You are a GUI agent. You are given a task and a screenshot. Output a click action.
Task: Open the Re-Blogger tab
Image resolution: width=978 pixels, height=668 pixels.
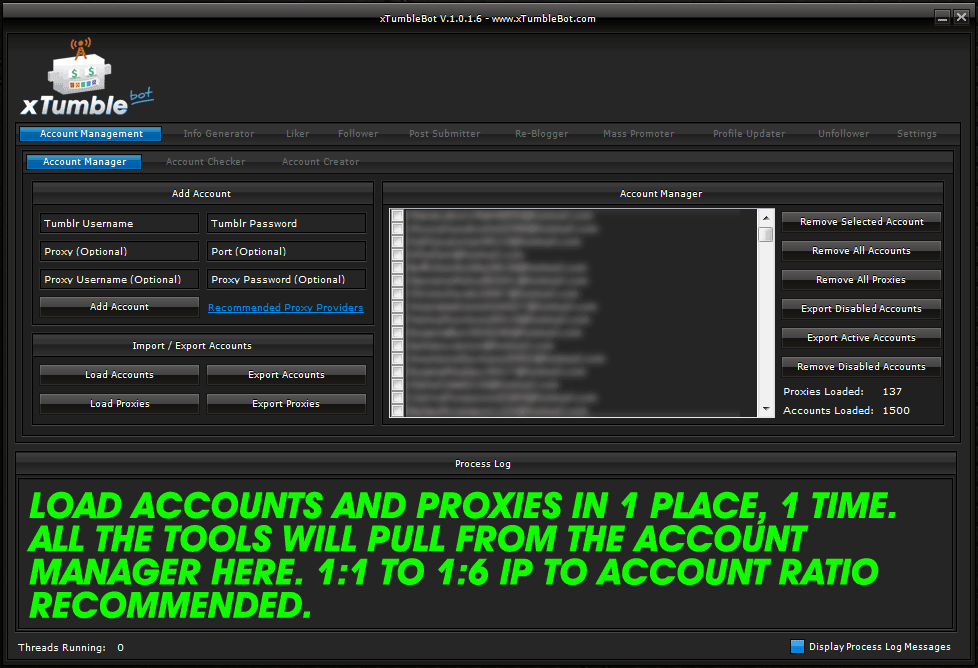(x=541, y=133)
